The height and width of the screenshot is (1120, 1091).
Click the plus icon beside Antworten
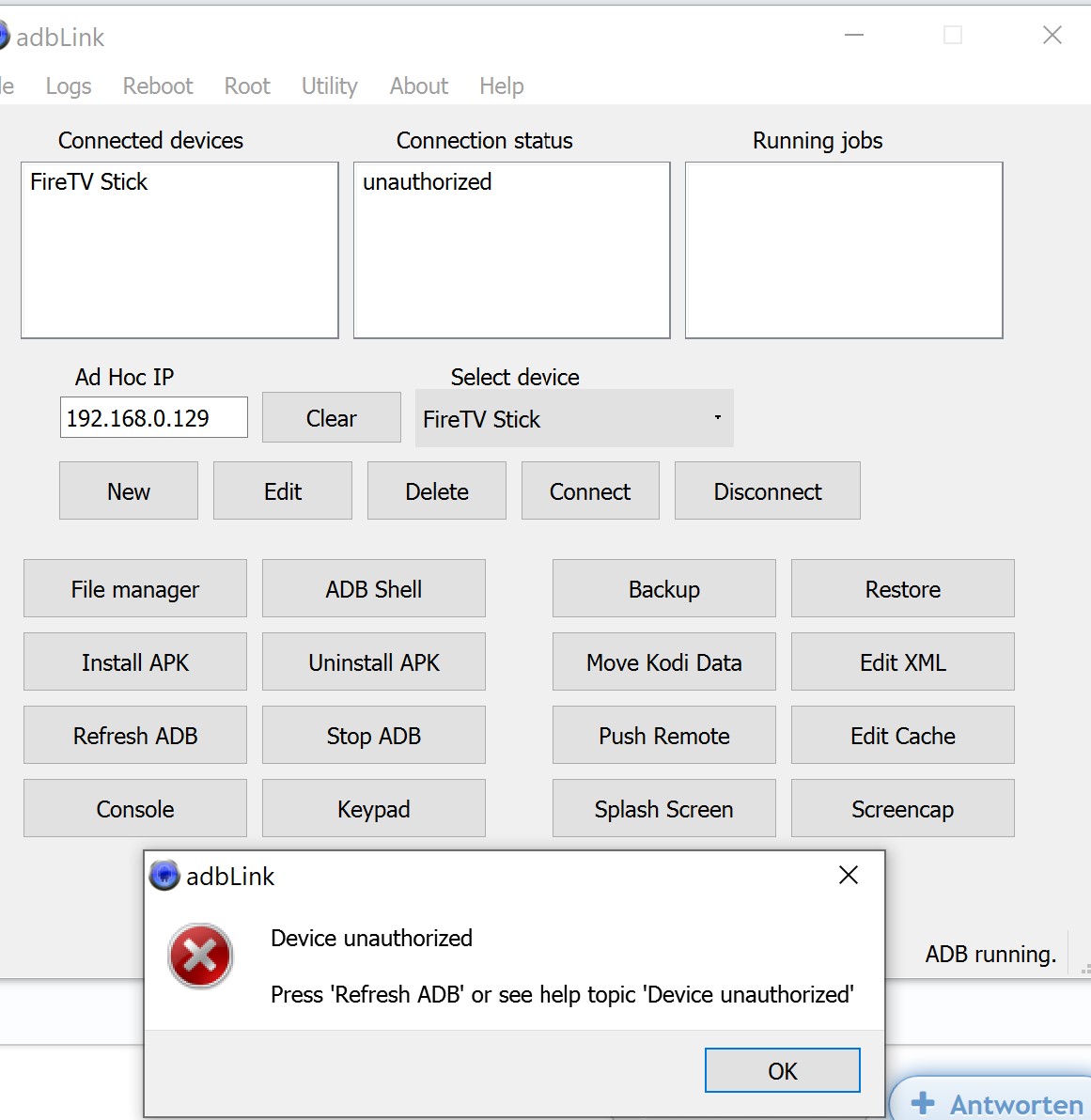(923, 1103)
